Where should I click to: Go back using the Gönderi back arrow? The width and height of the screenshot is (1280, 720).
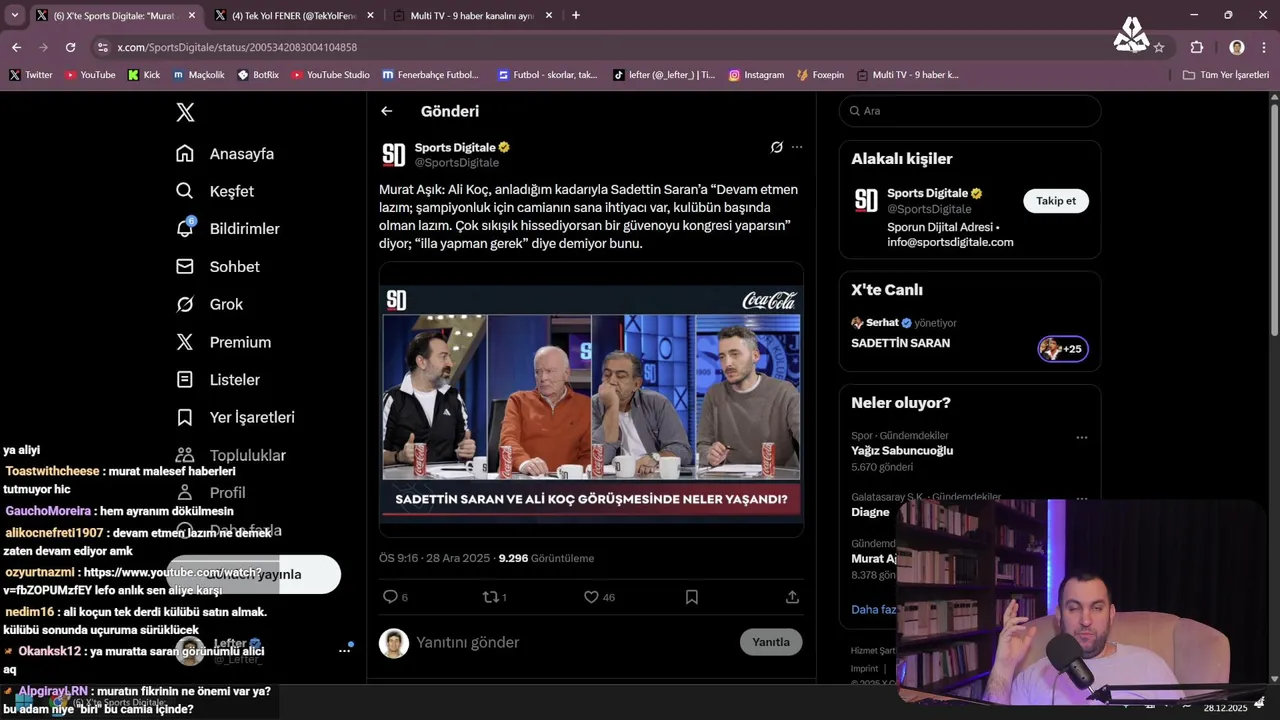[x=387, y=111]
